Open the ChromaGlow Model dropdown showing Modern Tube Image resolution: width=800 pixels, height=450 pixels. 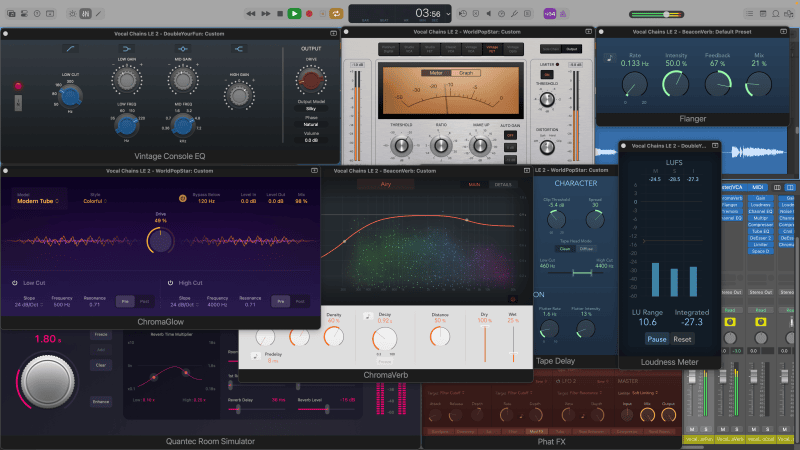37,201
